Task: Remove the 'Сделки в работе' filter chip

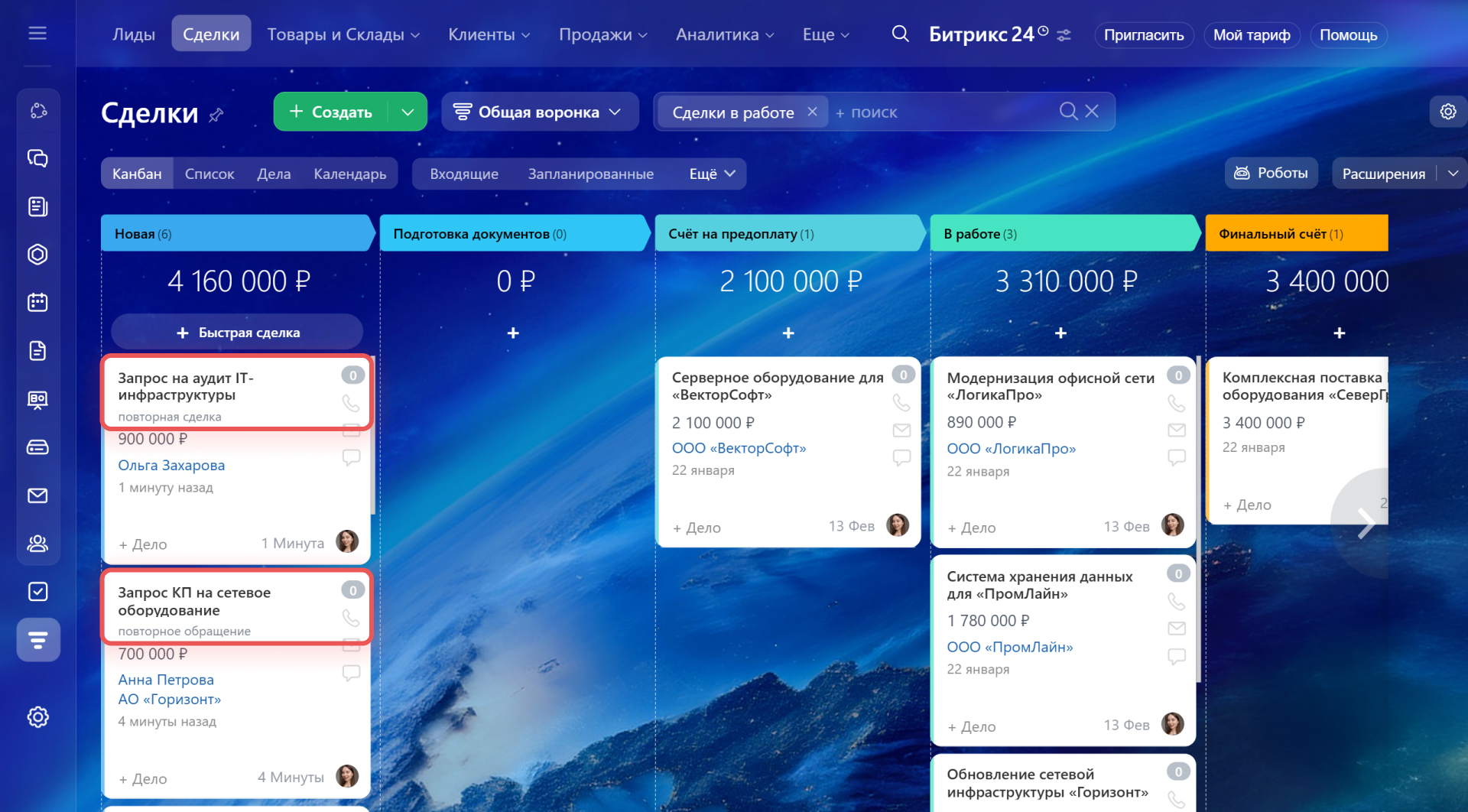Action: tap(812, 112)
